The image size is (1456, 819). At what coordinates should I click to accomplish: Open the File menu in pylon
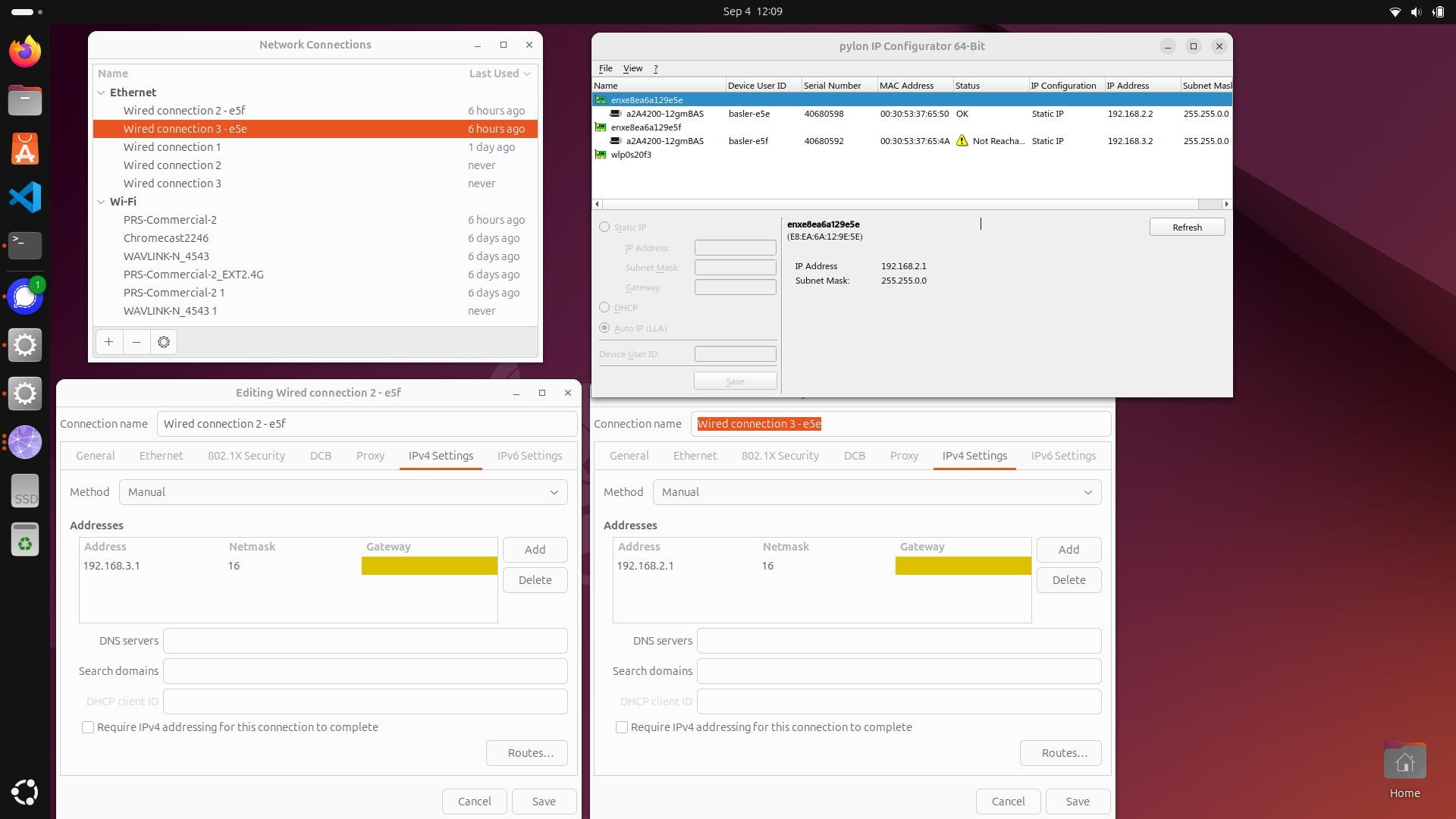pos(605,68)
